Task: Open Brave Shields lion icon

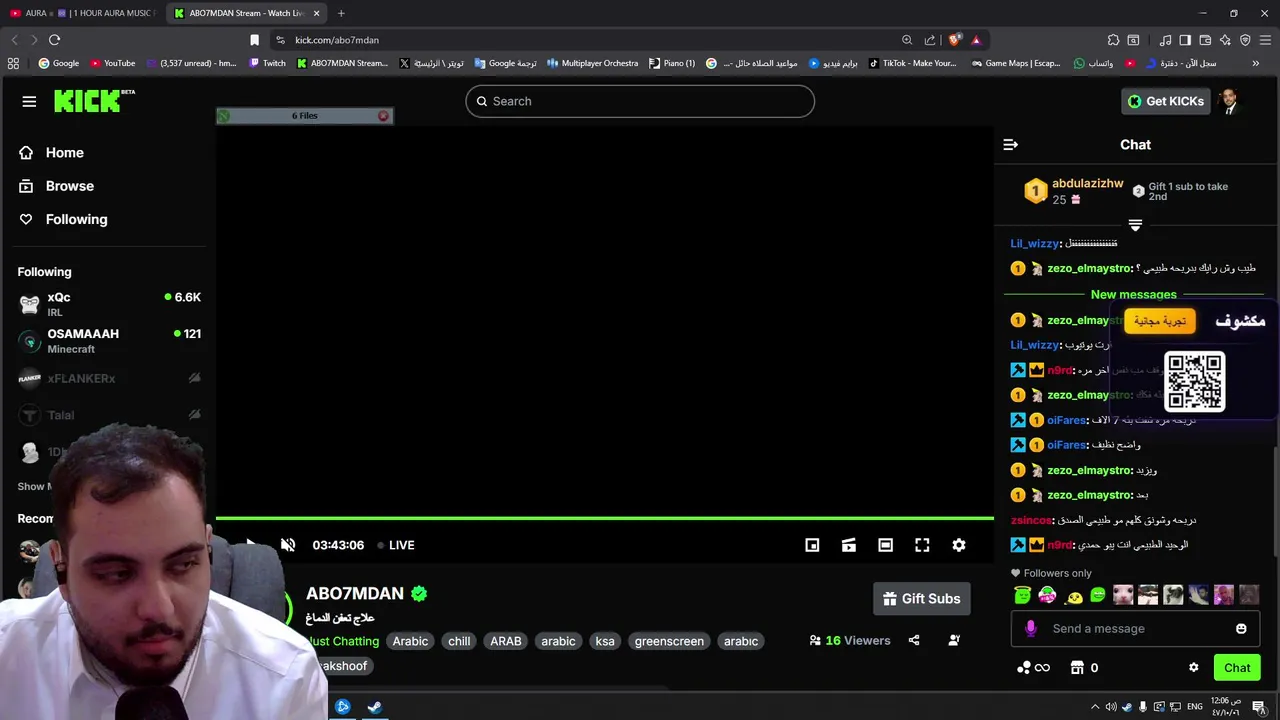Action: (954, 40)
